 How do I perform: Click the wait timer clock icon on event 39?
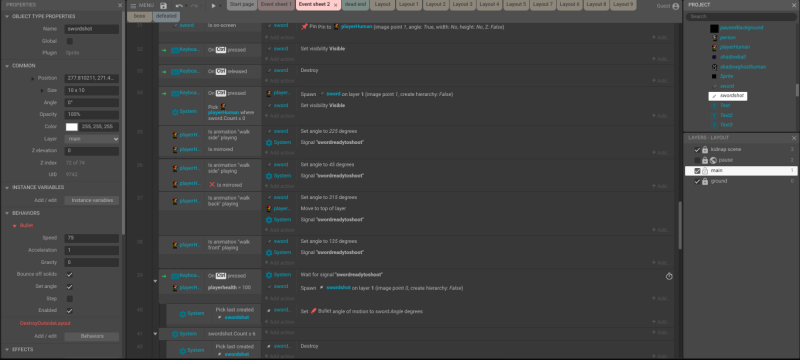pyautogui.click(x=669, y=276)
